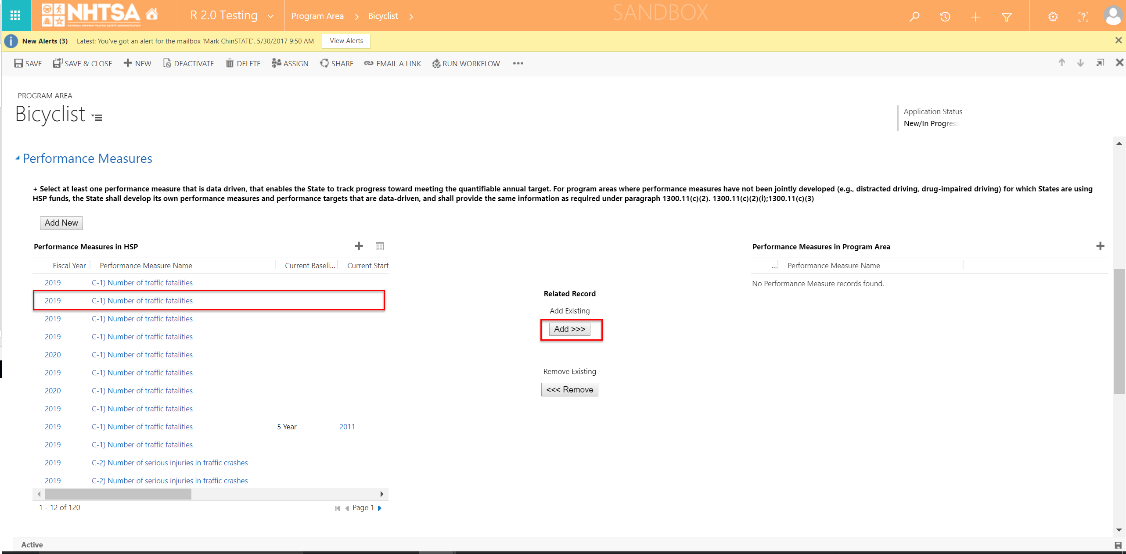This screenshot has width=1126, height=554.
Task: Collapse the Performance Measures section
Action: [x=17, y=159]
